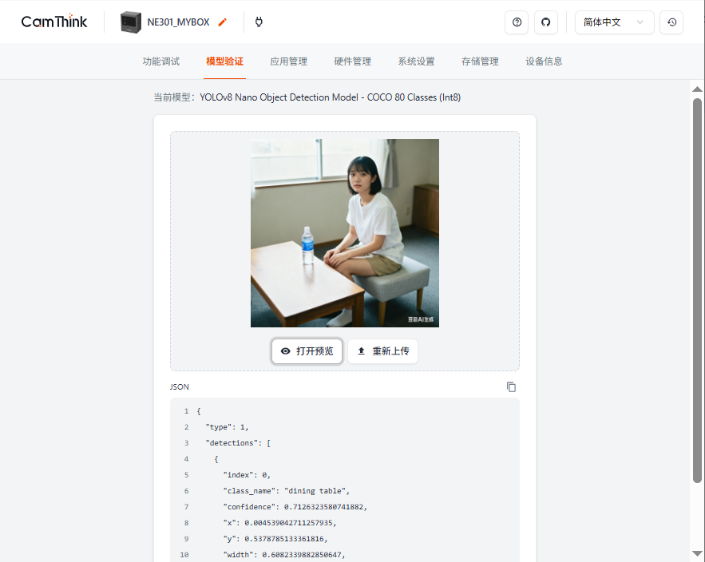The width and height of the screenshot is (705, 562).
Task: Open the GitHub link icon
Action: tap(546, 22)
